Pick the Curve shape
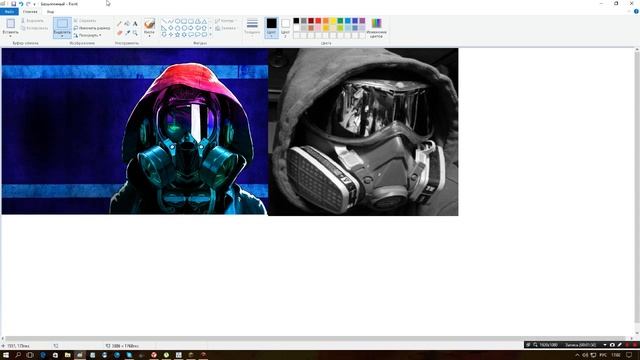This screenshot has width=640, height=360. click(171, 21)
